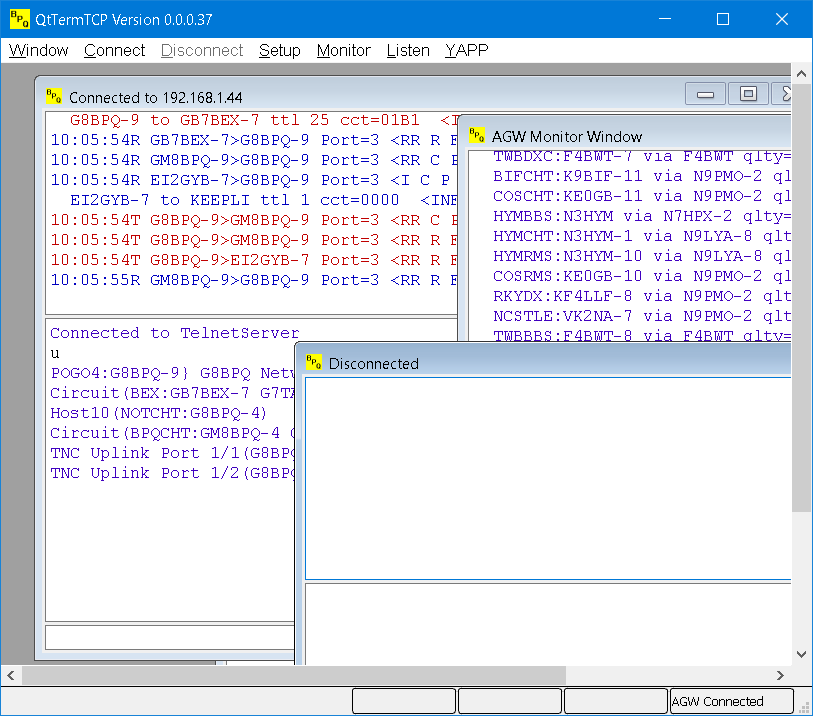Click the horizontal scrollbar thumb

(x=293, y=675)
